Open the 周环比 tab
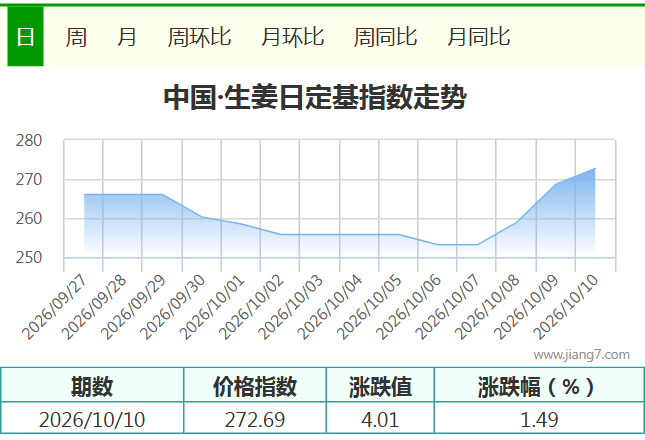 [x=200, y=37]
